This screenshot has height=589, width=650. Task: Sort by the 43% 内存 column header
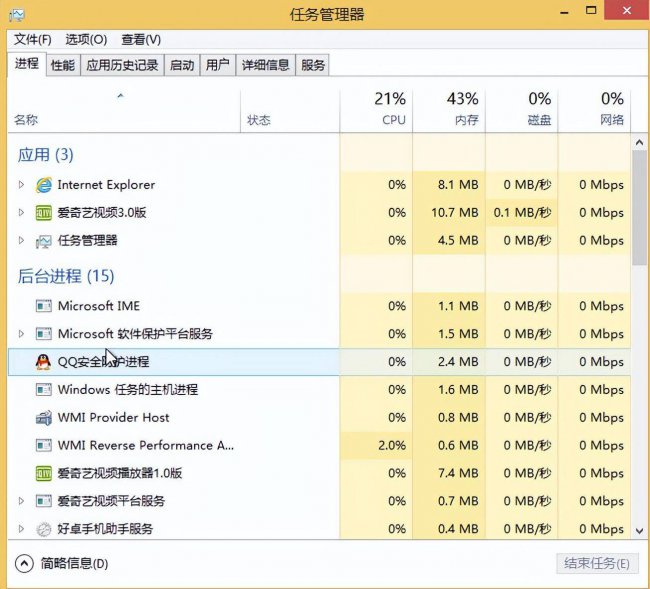pos(449,111)
